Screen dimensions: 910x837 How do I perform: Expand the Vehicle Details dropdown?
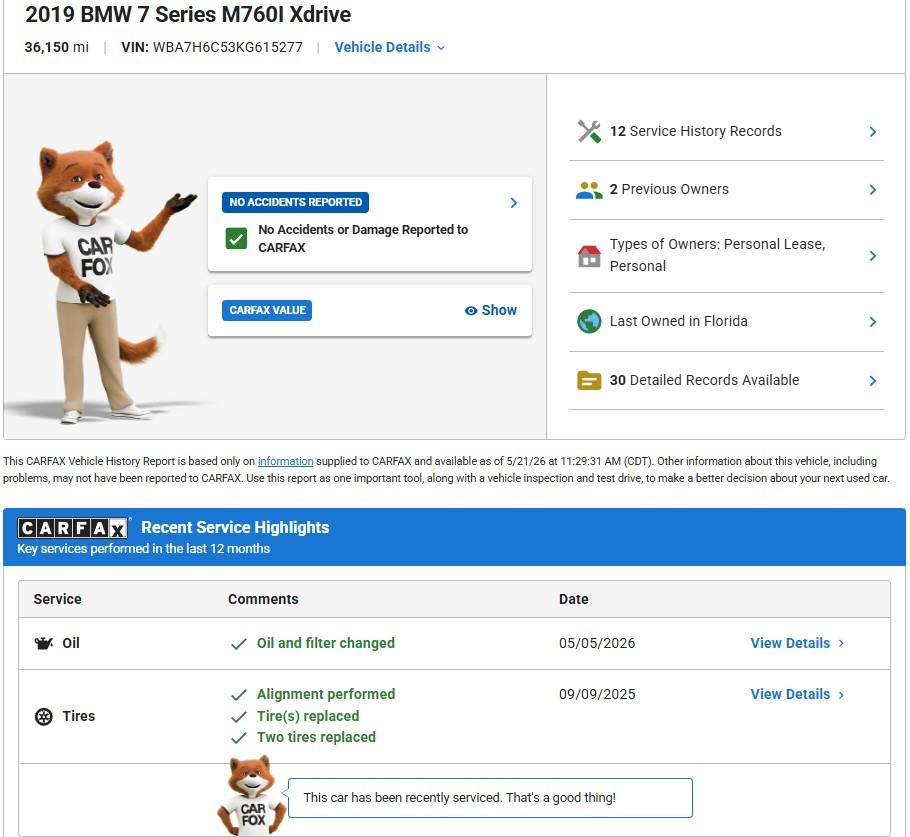click(389, 47)
